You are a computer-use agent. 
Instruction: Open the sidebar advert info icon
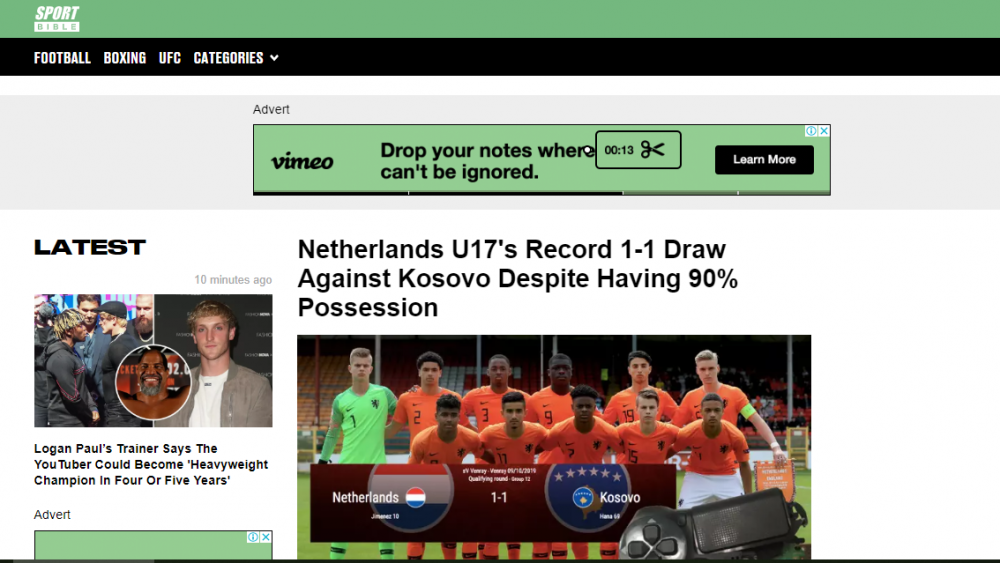tap(253, 537)
